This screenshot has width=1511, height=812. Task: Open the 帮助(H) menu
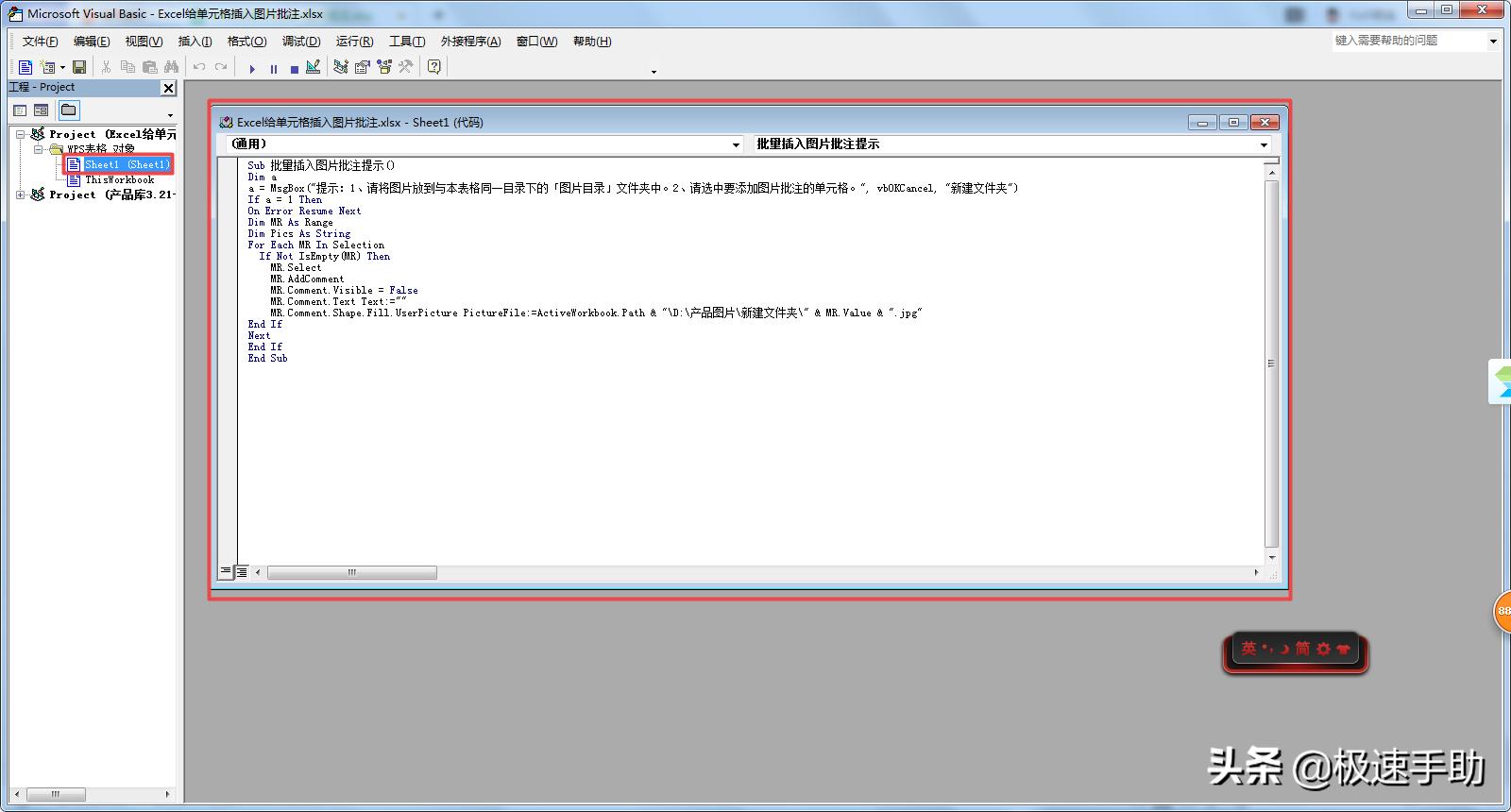(x=592, y=42)
